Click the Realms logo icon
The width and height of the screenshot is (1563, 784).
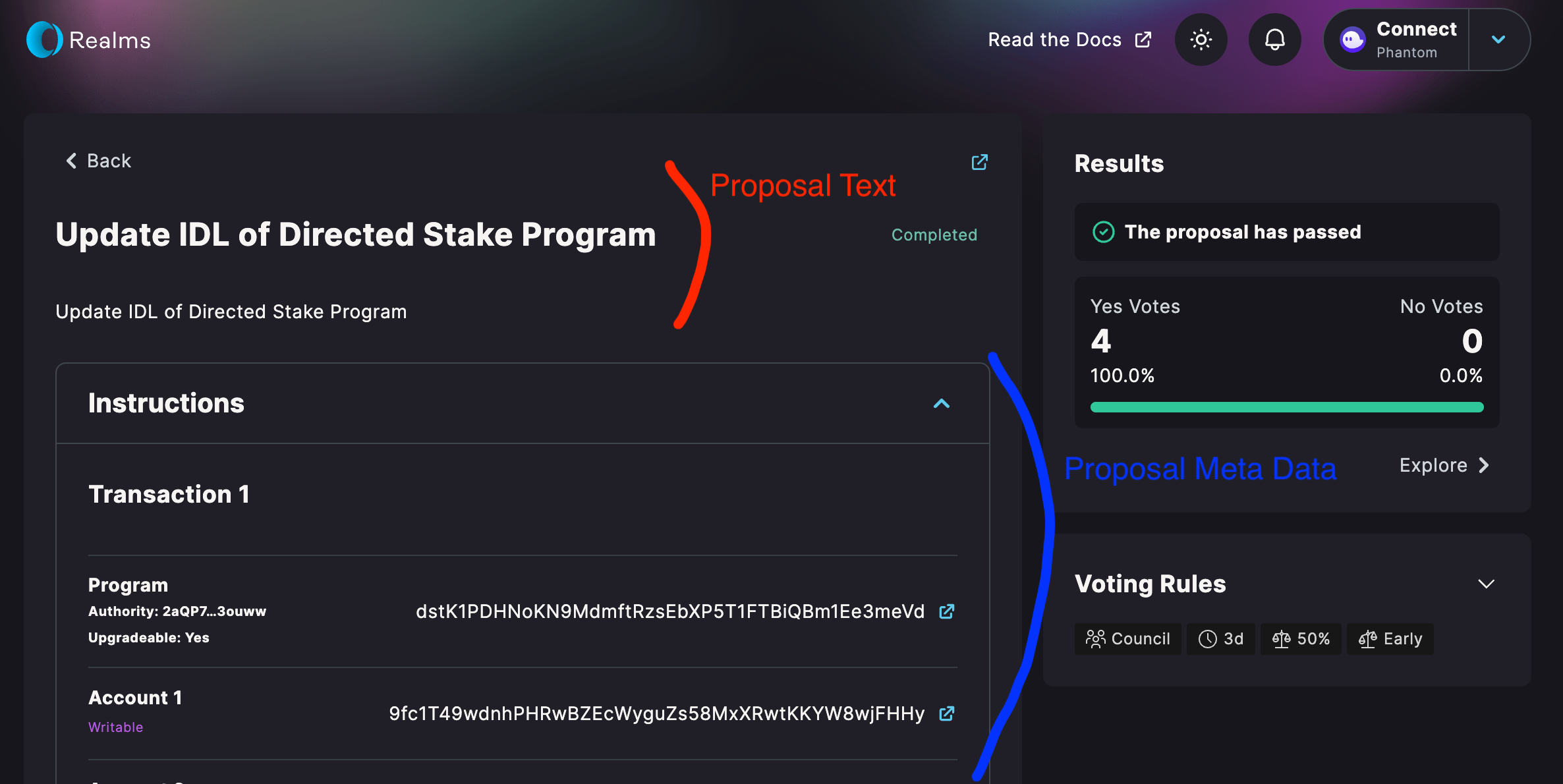click(x=44, y=40)
